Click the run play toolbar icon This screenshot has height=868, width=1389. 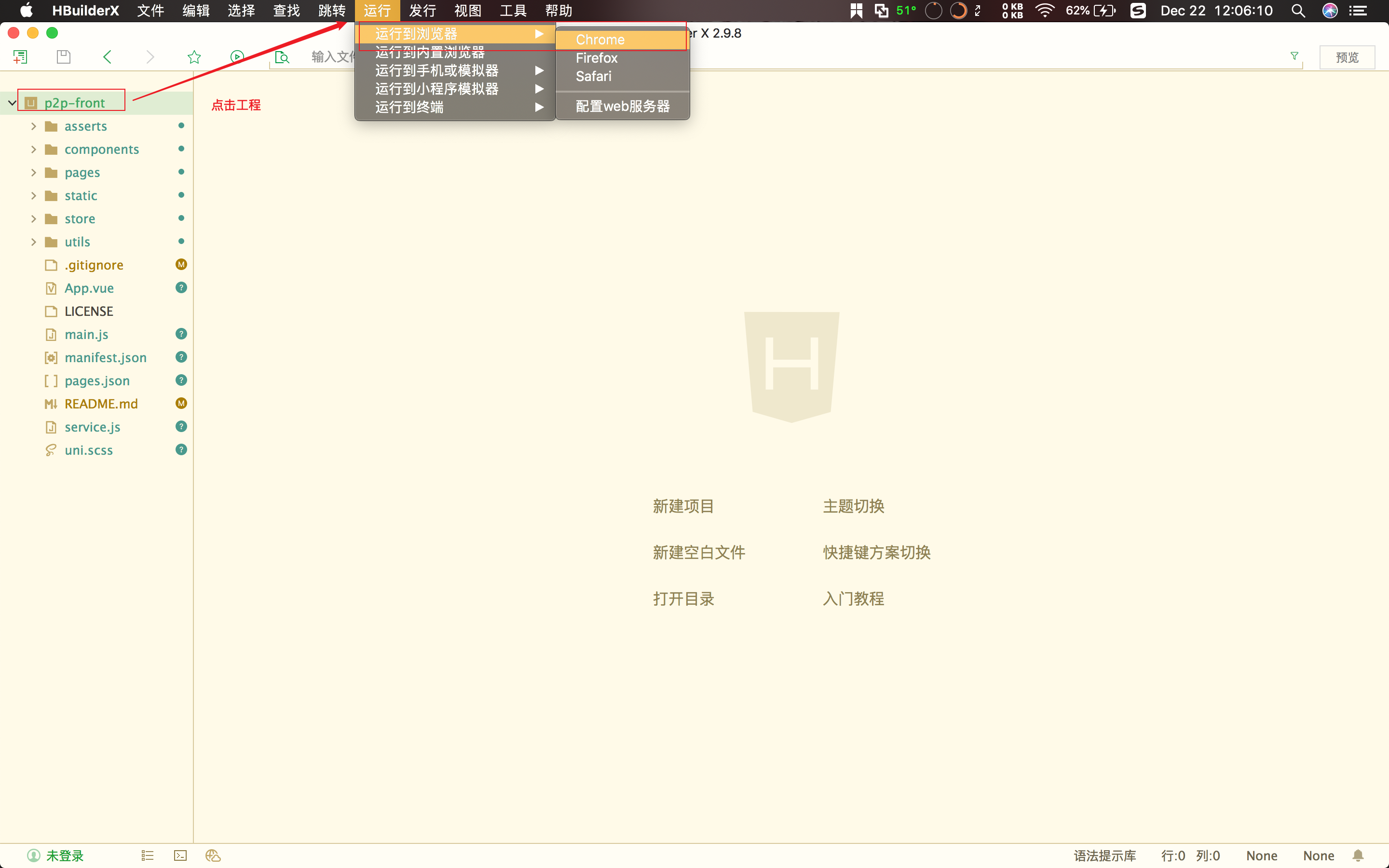click(x=237, y=57)
